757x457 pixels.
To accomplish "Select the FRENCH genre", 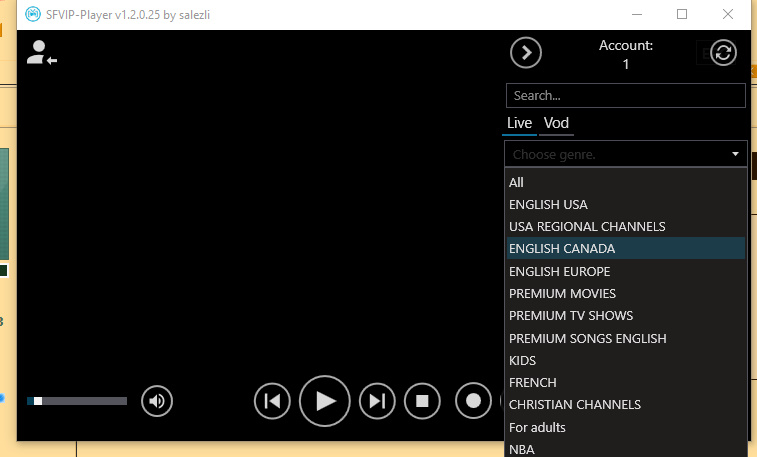I will point(626,383).
